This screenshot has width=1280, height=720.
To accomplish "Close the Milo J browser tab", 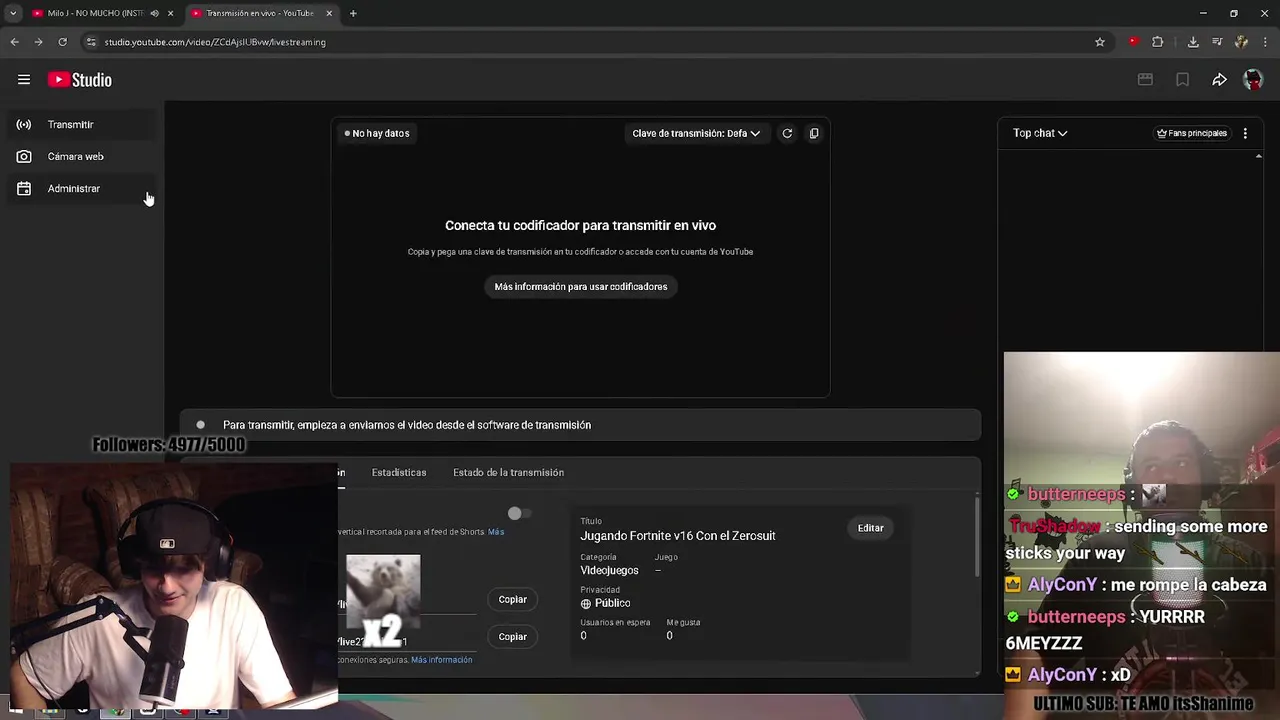I will point(171,13).
